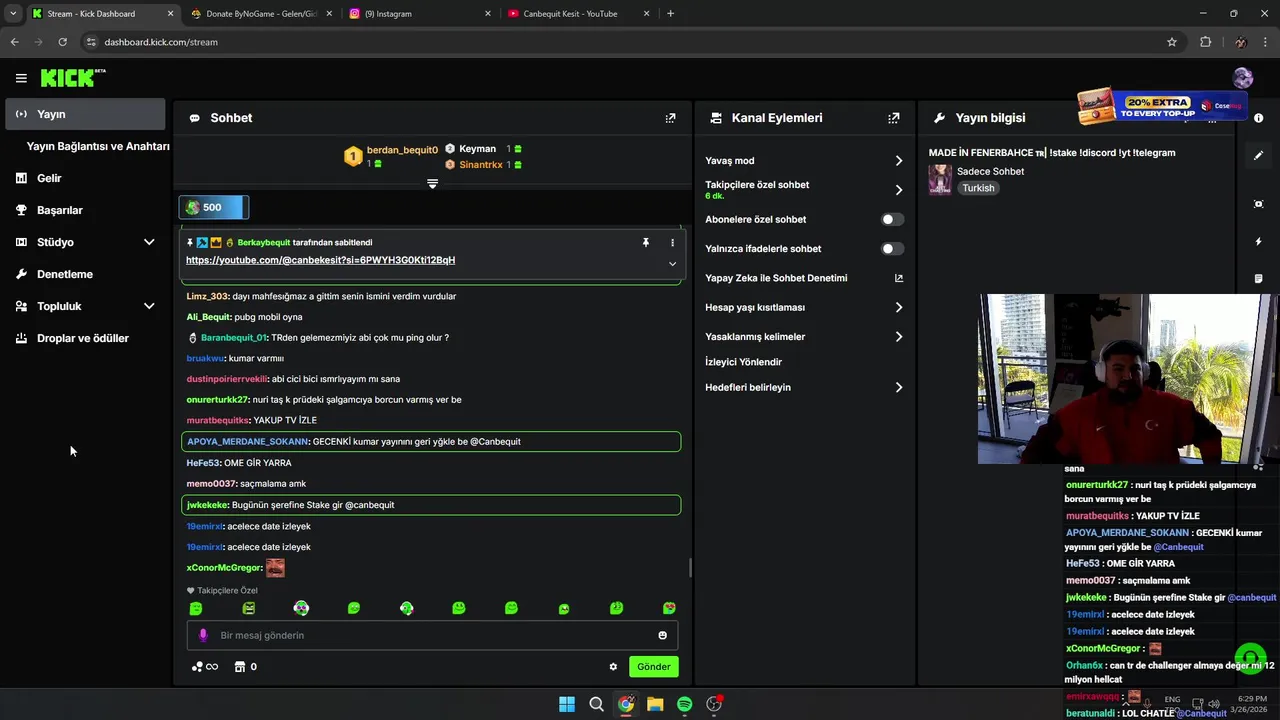
Task: Click the pencil edit icon in right sidebar
Action: tap(1258, 155)
